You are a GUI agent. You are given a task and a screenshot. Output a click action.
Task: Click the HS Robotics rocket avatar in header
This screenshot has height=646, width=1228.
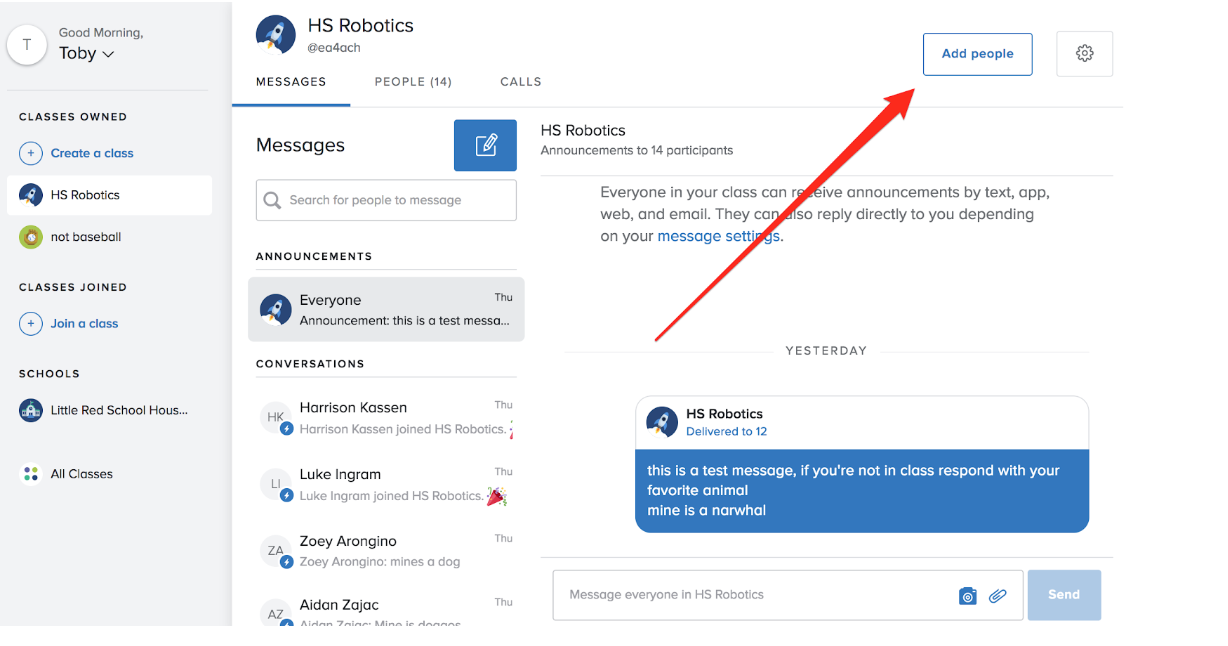coord(275,35)
